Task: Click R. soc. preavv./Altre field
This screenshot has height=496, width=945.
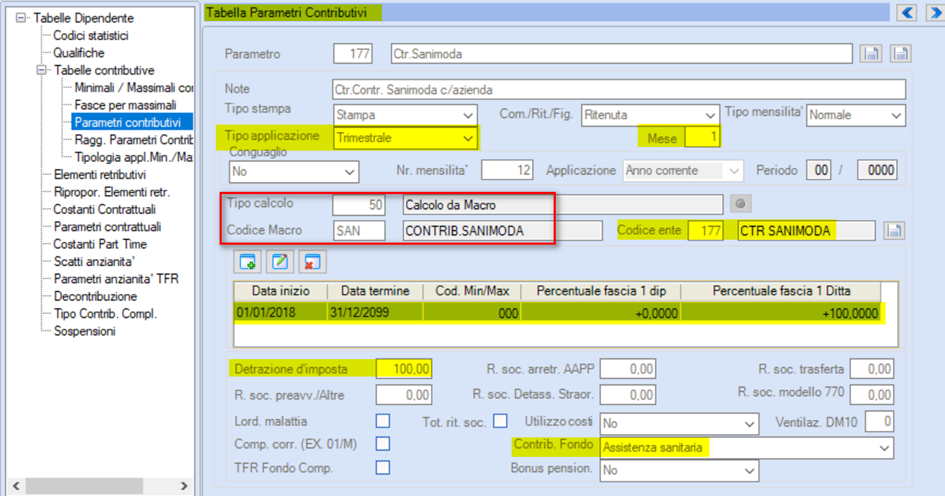Action: [x=404, y=395]
